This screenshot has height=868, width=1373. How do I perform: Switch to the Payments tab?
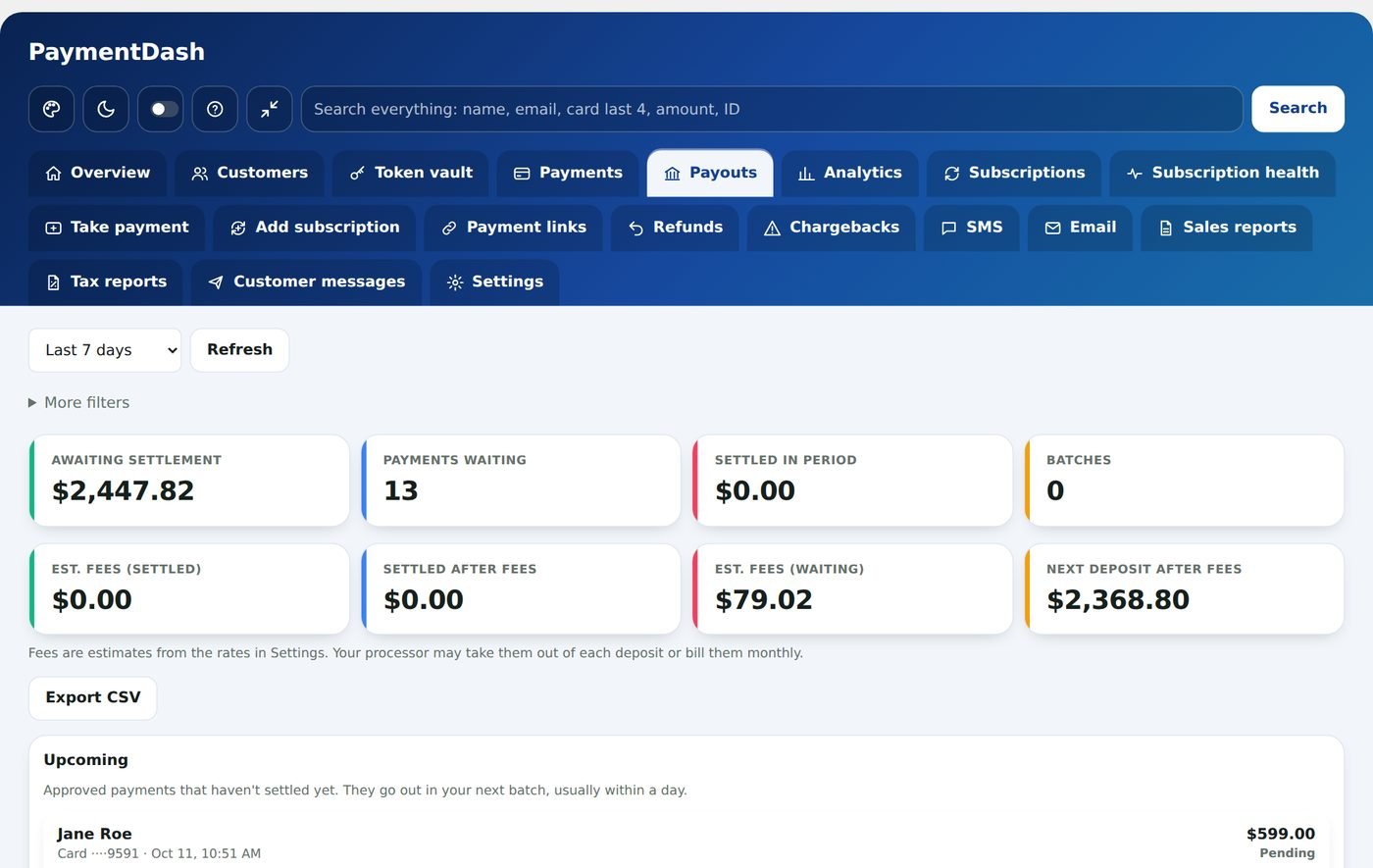pos(568,174)
